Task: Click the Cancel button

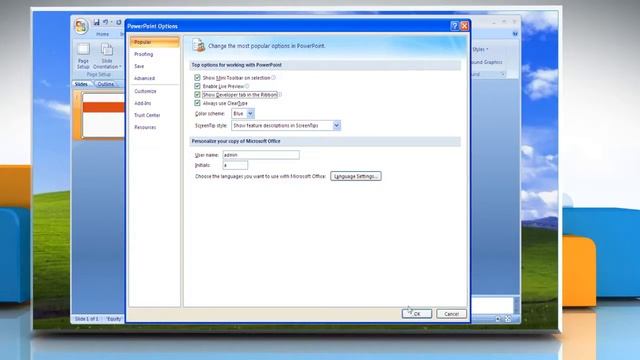Action: point(451,314)
